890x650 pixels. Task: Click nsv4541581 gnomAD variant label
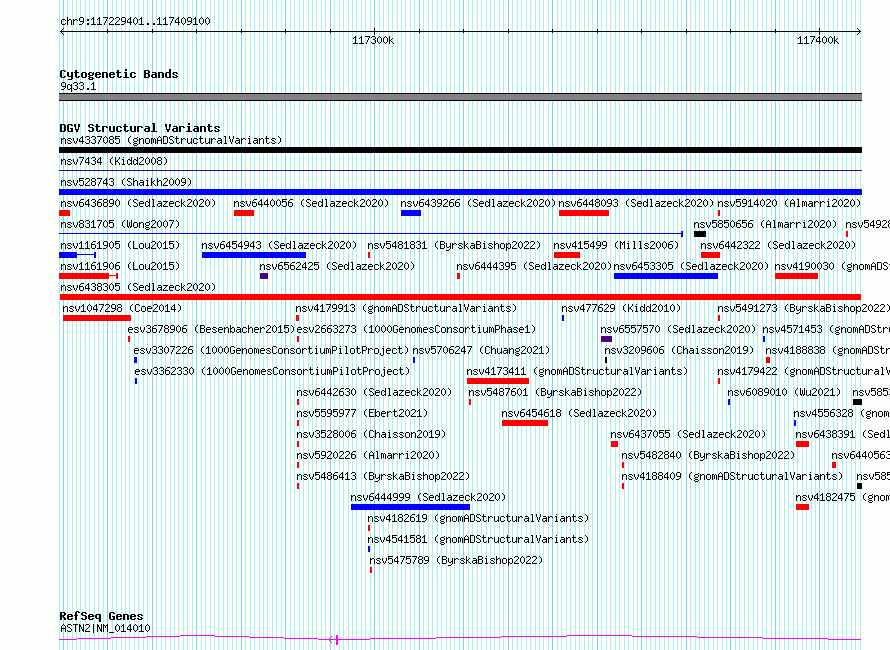pyautogui.click(x=478, y=539)
